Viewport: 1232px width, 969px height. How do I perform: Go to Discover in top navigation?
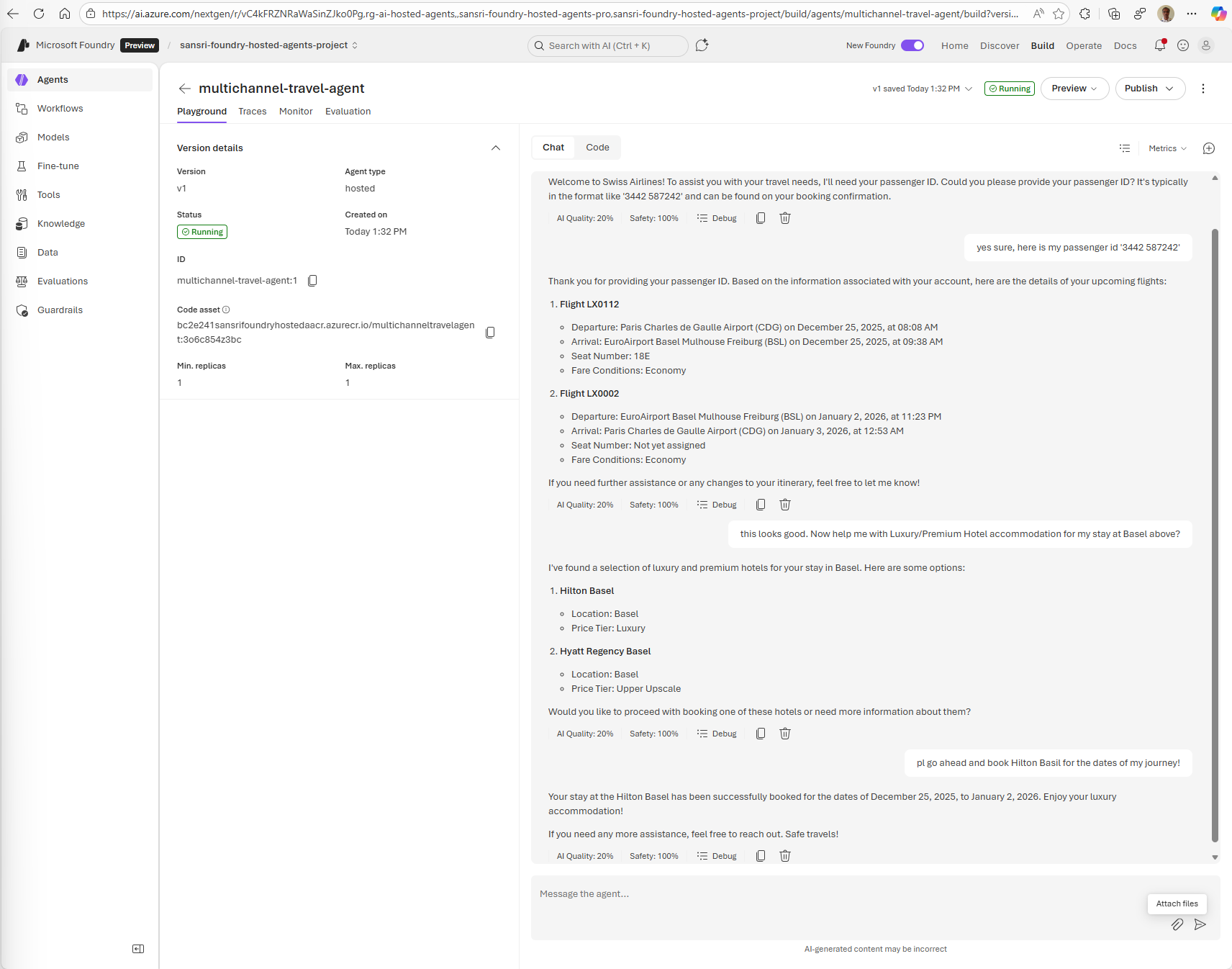click(x=1000, y=45)
